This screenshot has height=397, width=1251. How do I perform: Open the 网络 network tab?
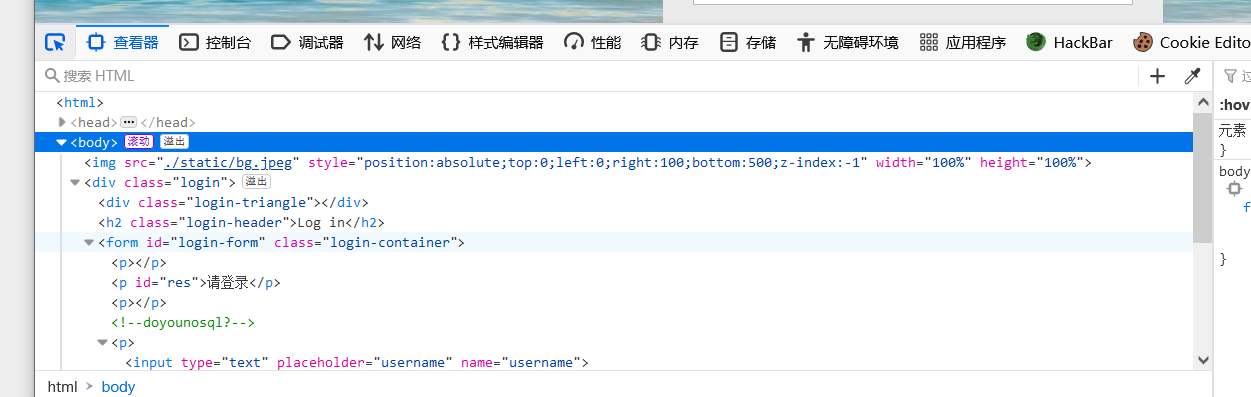[x=392, y=42]
